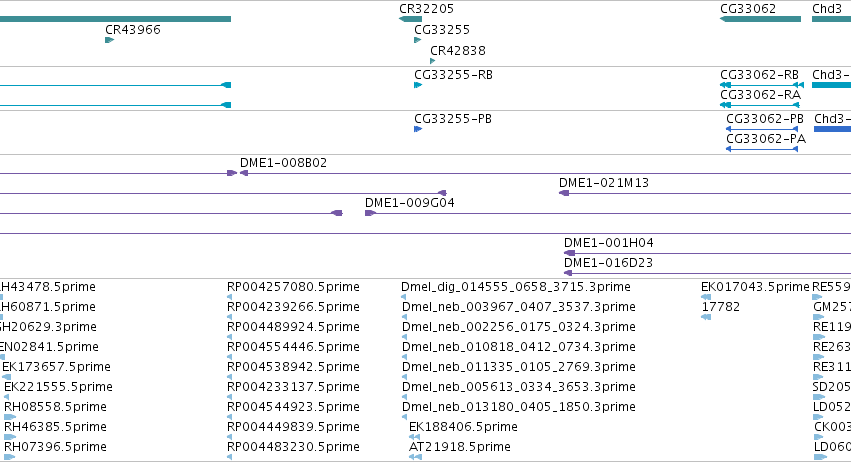Click the RP004554446.5prime label
Image resolution: width=851 pixels, height=462 pixels.
pyautogui.click(x=293, y=347)
